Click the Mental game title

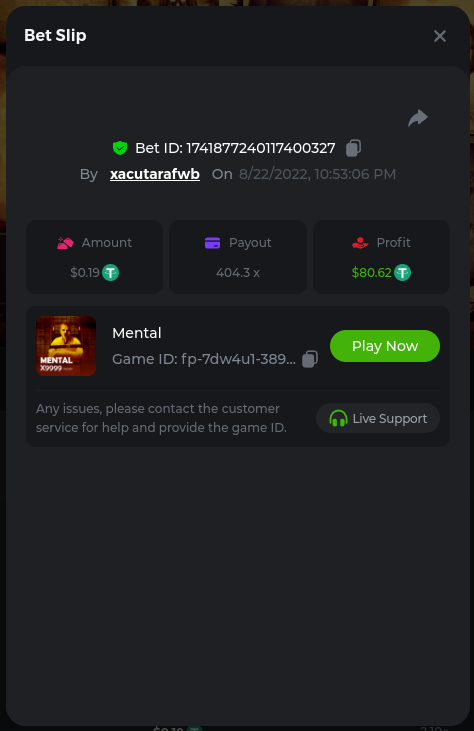137,333
